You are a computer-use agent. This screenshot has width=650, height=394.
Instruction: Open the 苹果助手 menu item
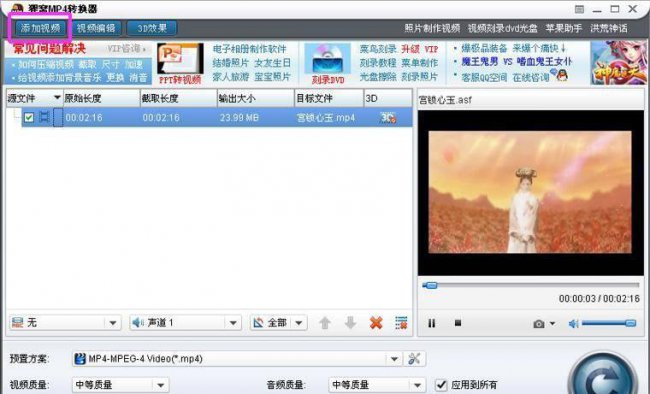click(x=563, y=29)
